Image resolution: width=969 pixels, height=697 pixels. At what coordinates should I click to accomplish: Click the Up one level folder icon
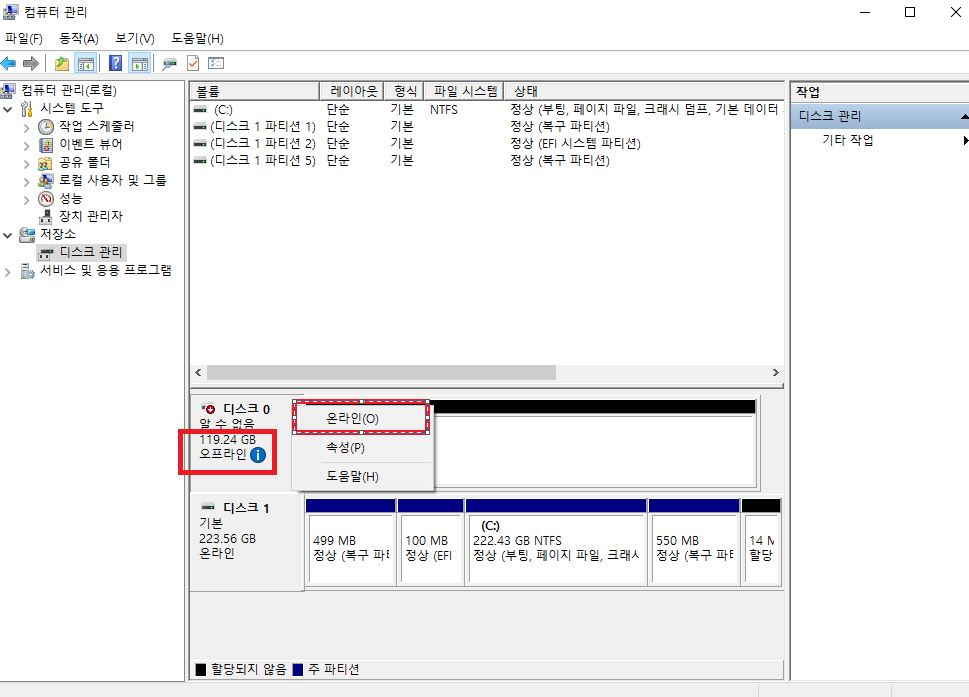pos(62,63)
